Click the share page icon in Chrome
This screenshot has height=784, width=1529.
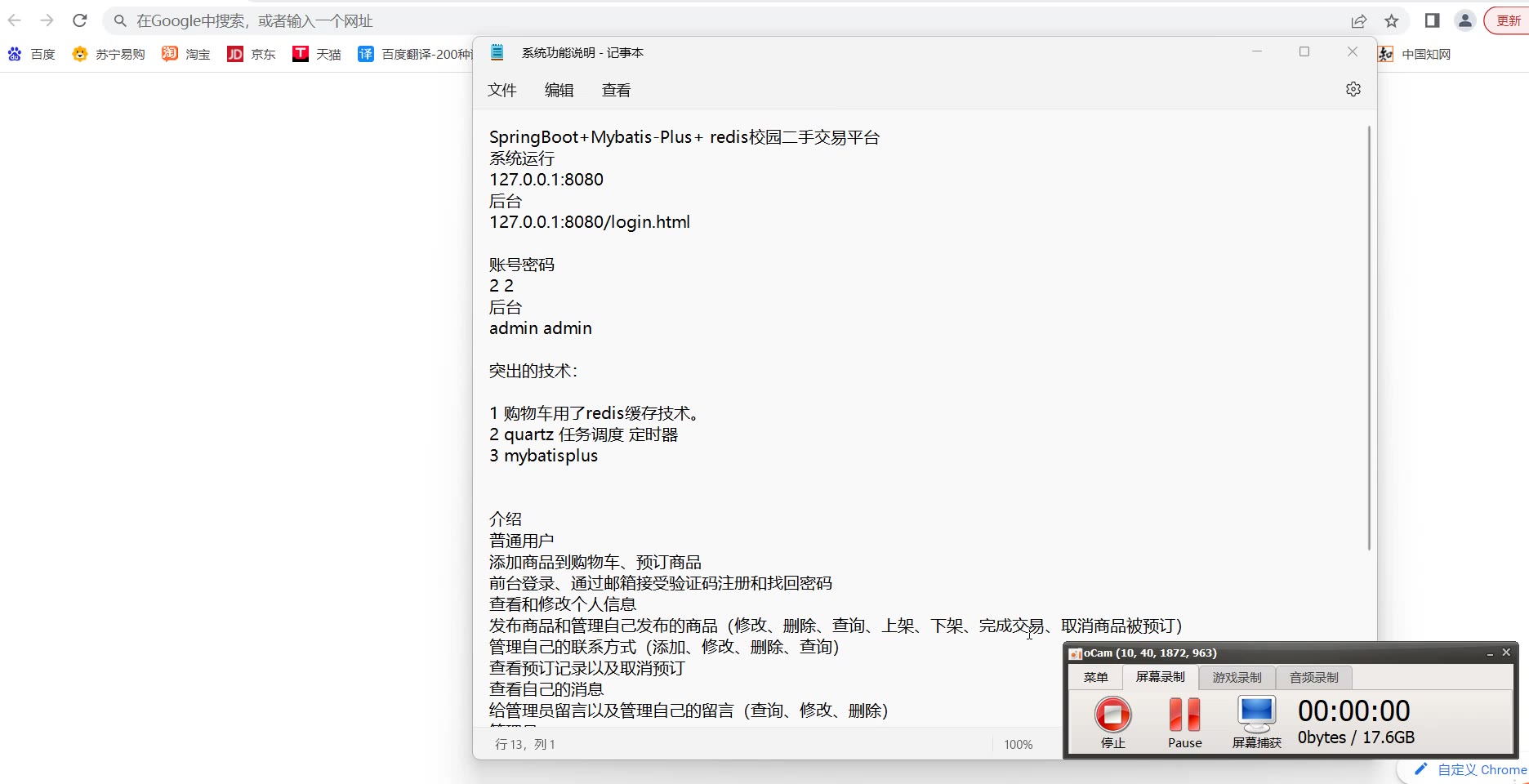coord(1358,21)
